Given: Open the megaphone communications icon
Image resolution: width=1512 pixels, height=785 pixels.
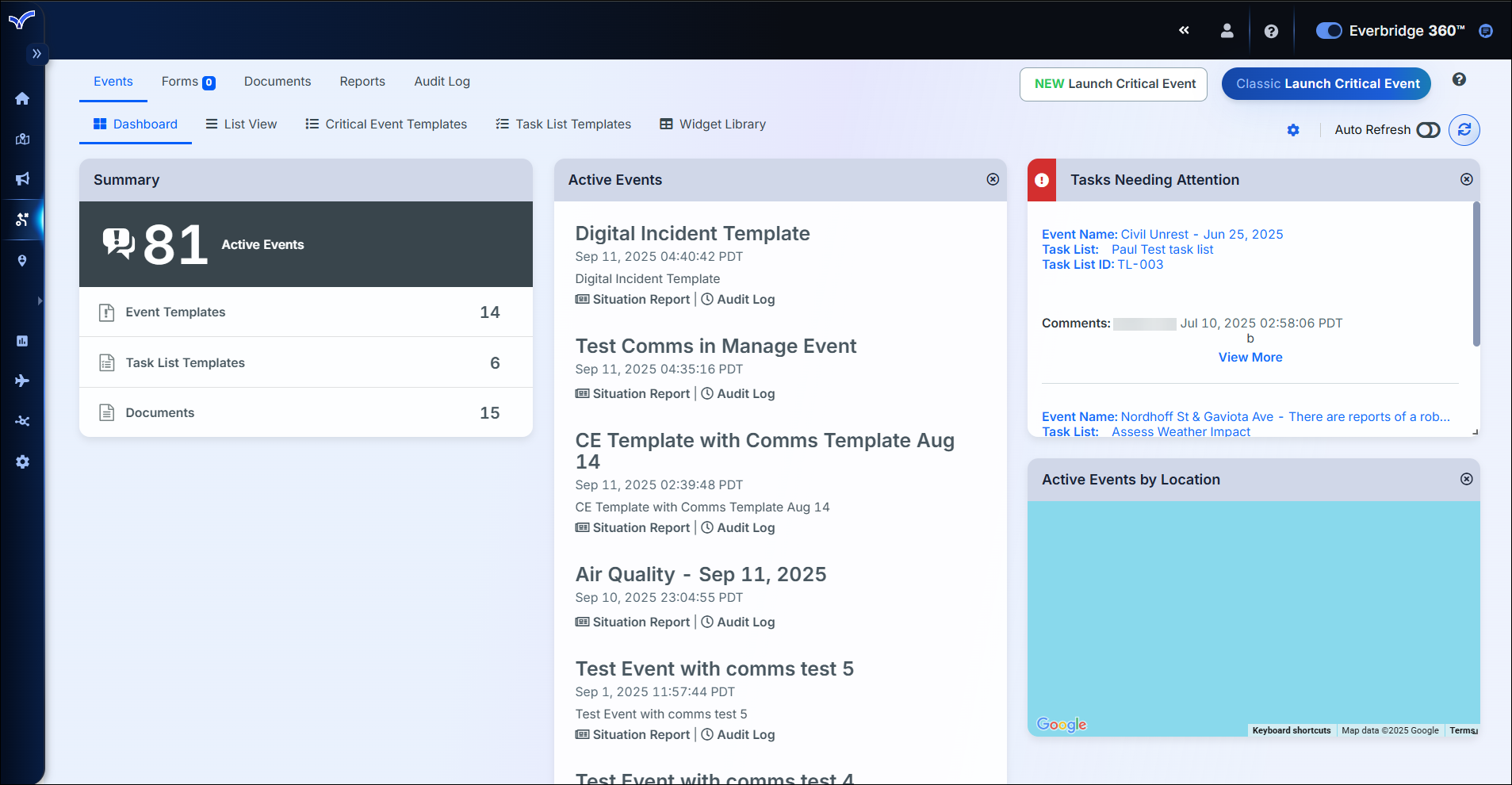Looking at the screenshot, I should (22, 179).
